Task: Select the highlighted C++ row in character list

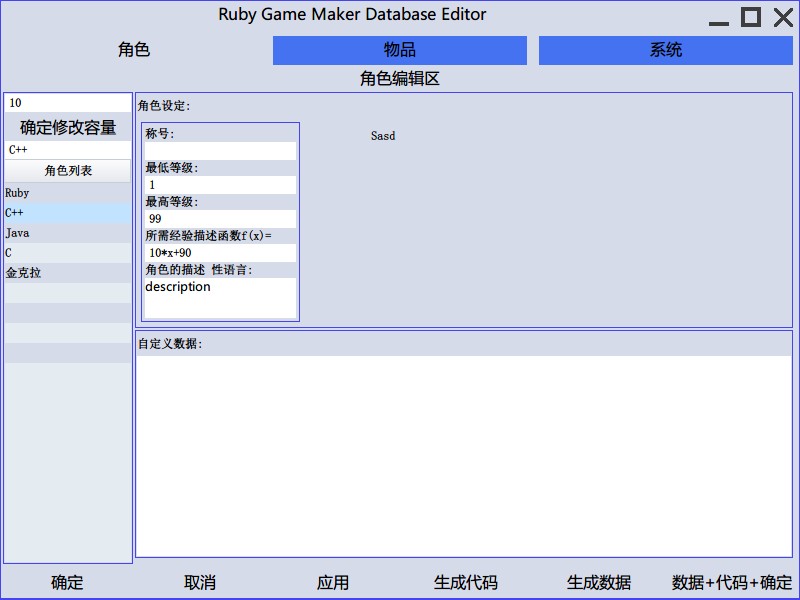Action: click(x=68, y=213)
